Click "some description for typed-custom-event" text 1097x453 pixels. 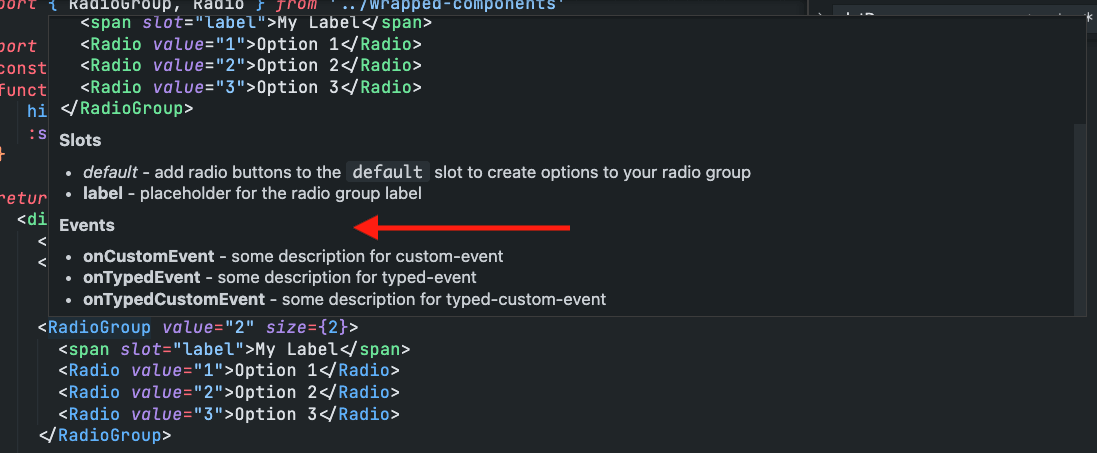[x=444, y=300]
